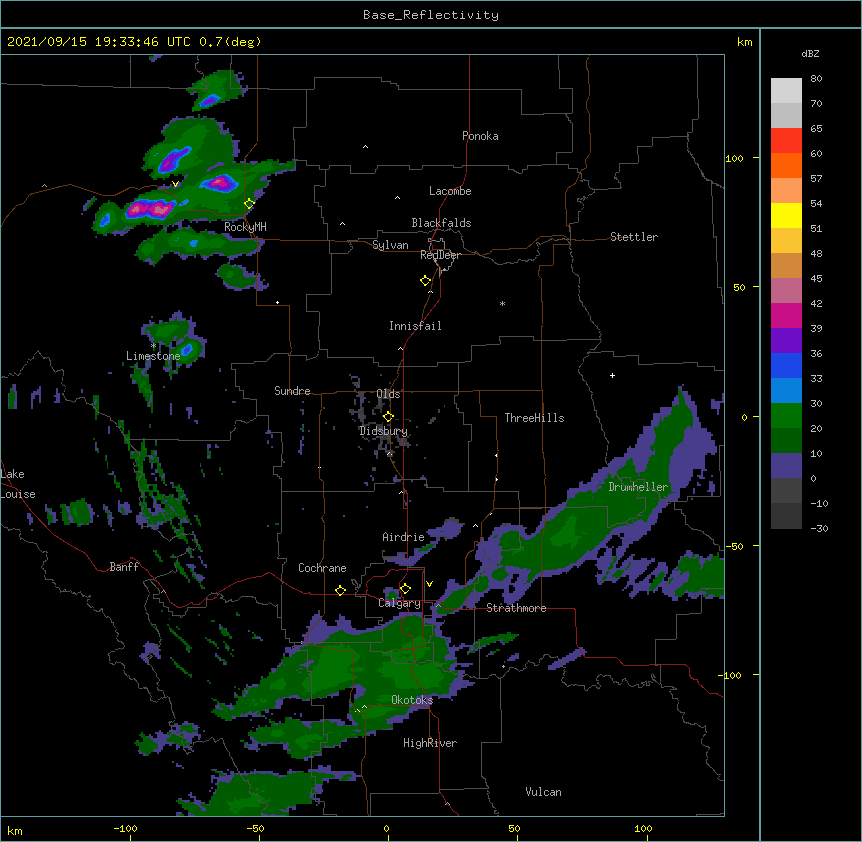Click the blue 36 dBZ legend swatch
The image size is (862, 842).
(786, 365)
